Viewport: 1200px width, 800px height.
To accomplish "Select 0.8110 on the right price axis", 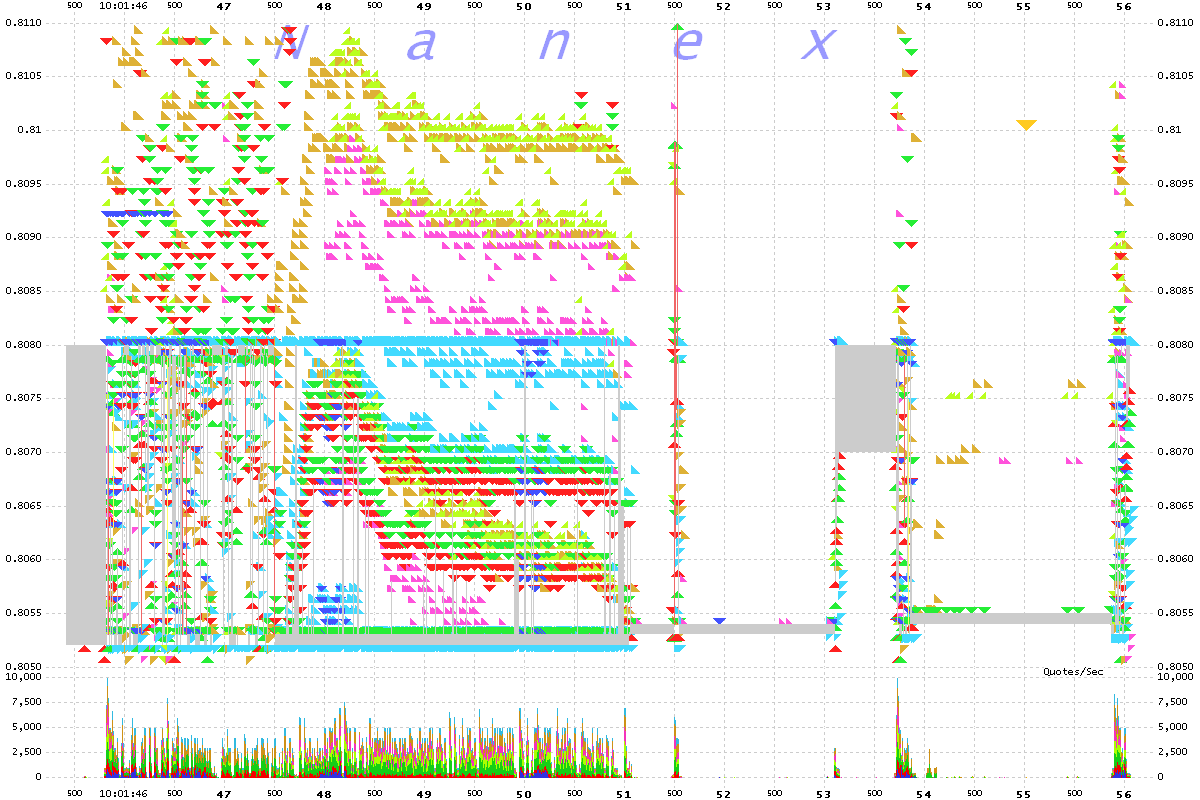I will 1173,22.
